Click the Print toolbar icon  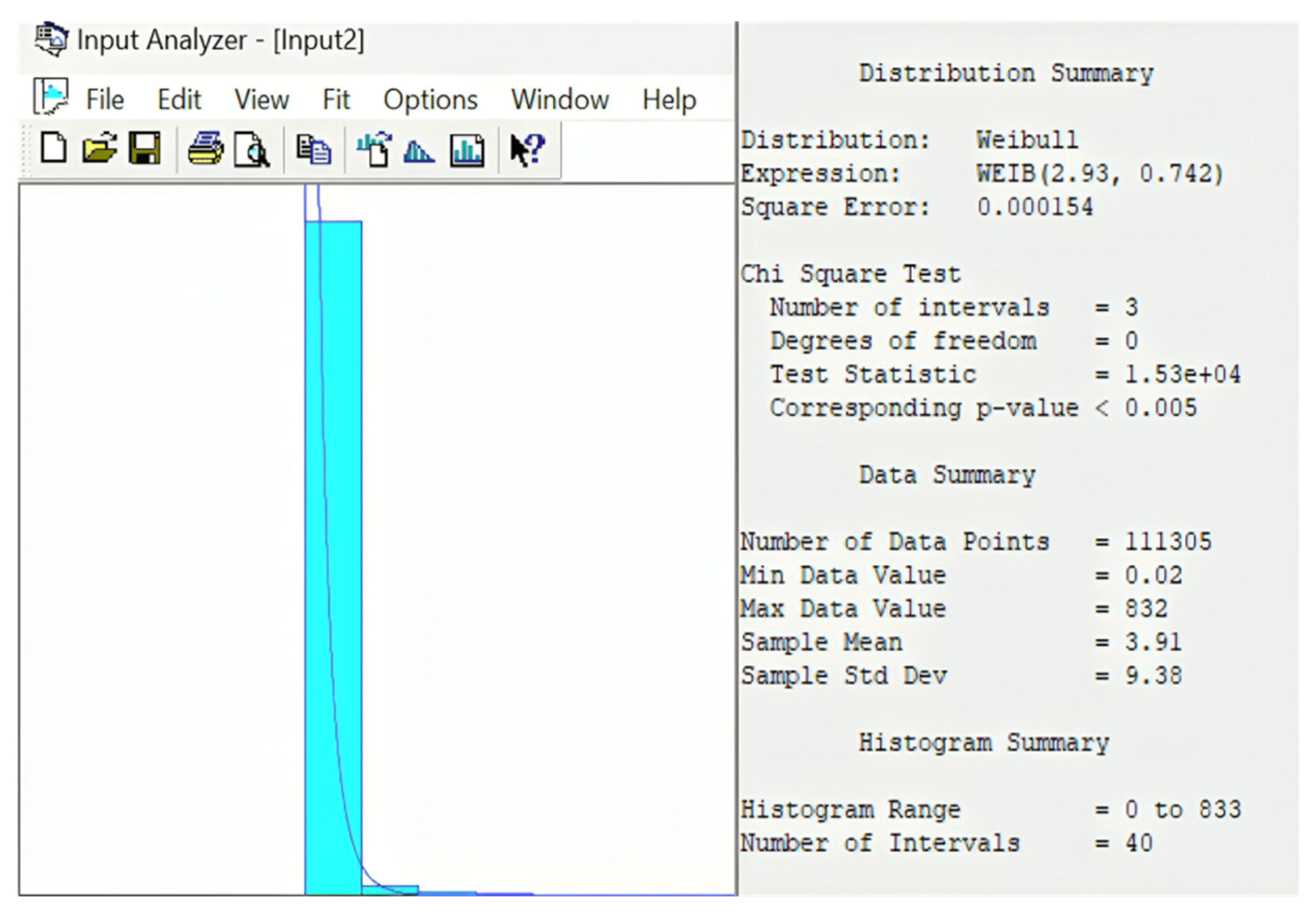(206, 149)
